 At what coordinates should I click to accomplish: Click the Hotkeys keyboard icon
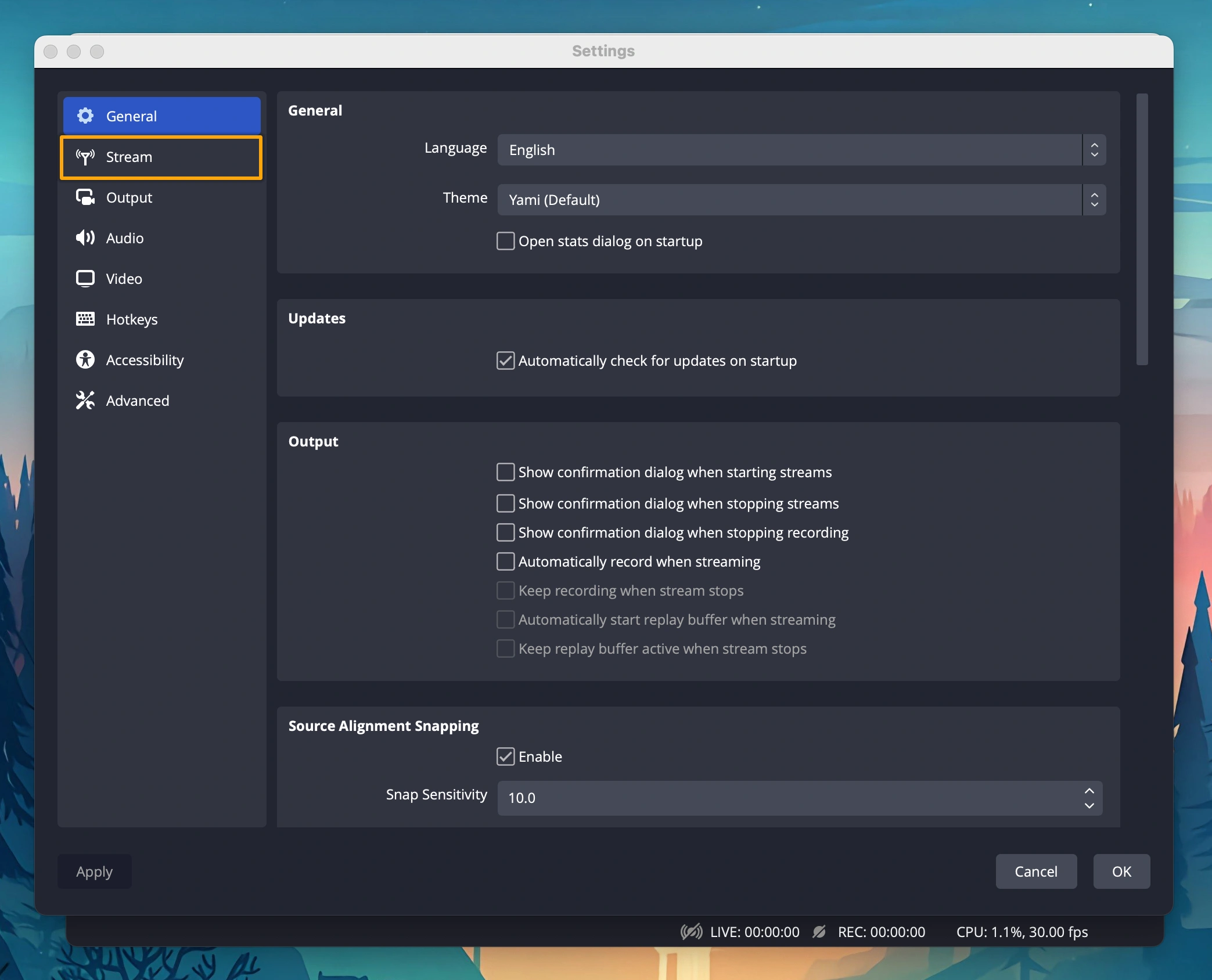tap(85, 319)
